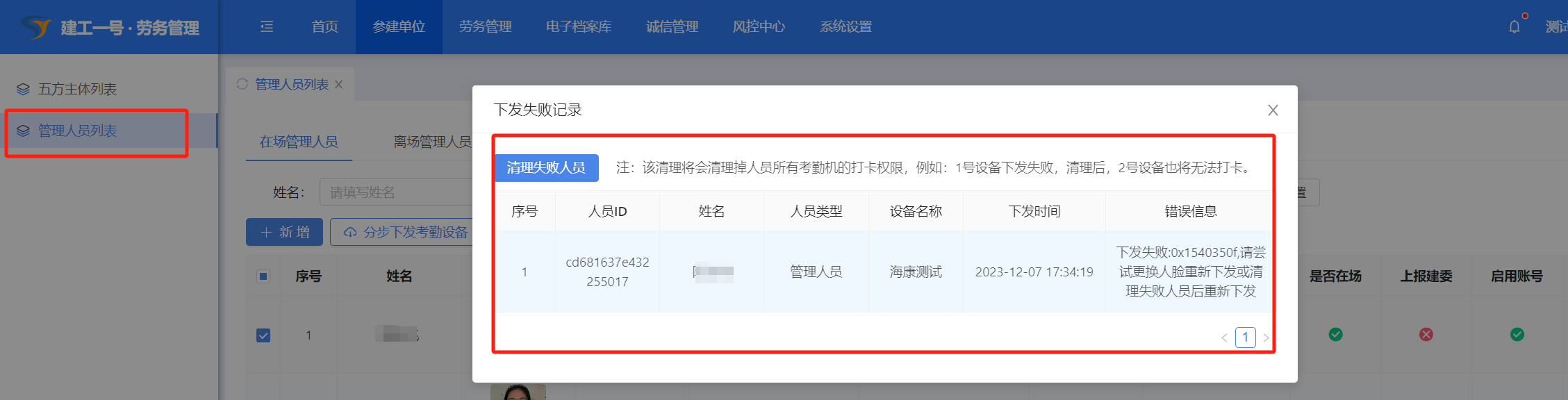Close the 管理人员列表 tab
This screenshot has height=400, width=1568.
(339, 85)
